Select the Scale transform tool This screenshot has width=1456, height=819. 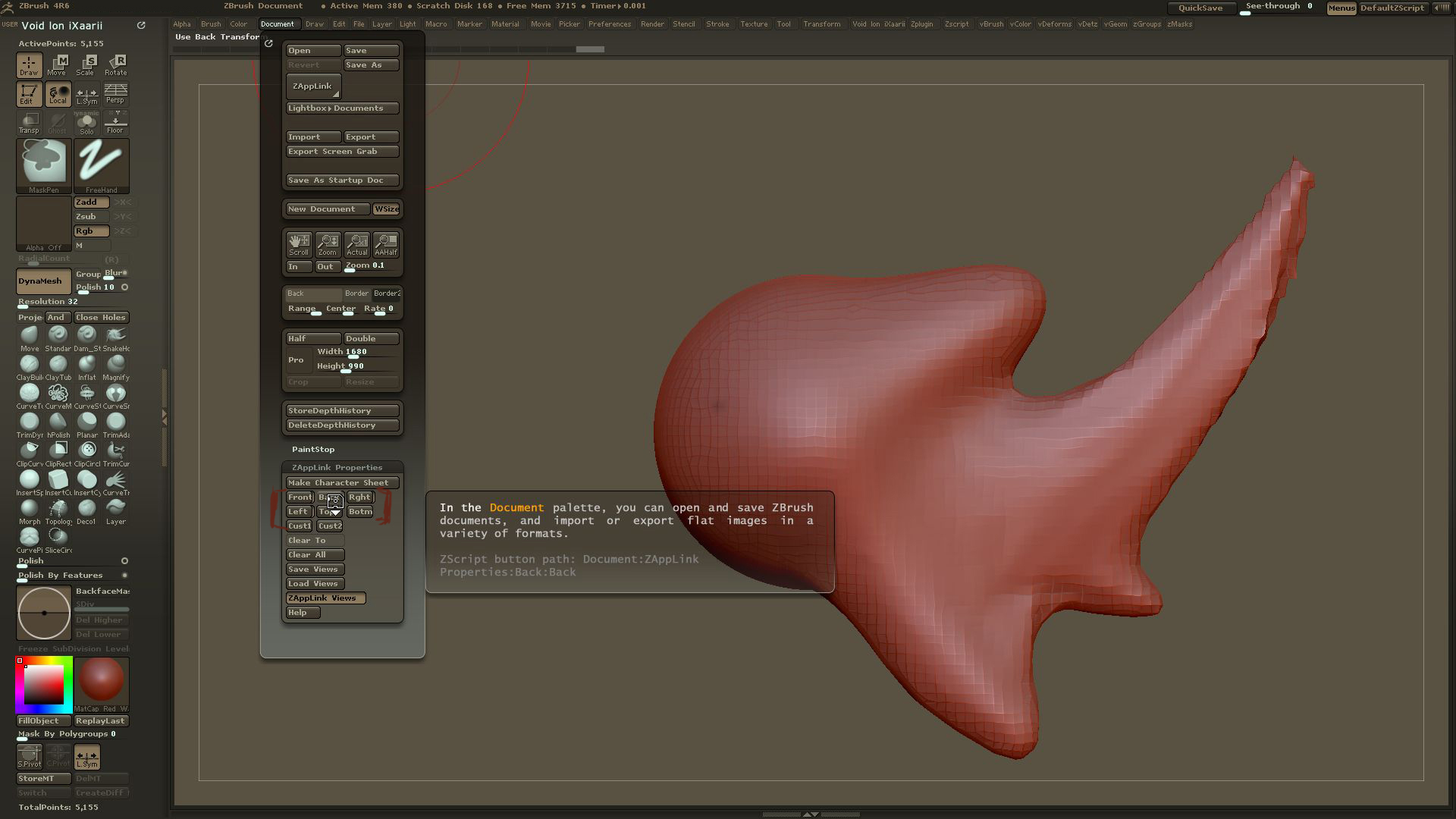(x=86, y=65)
